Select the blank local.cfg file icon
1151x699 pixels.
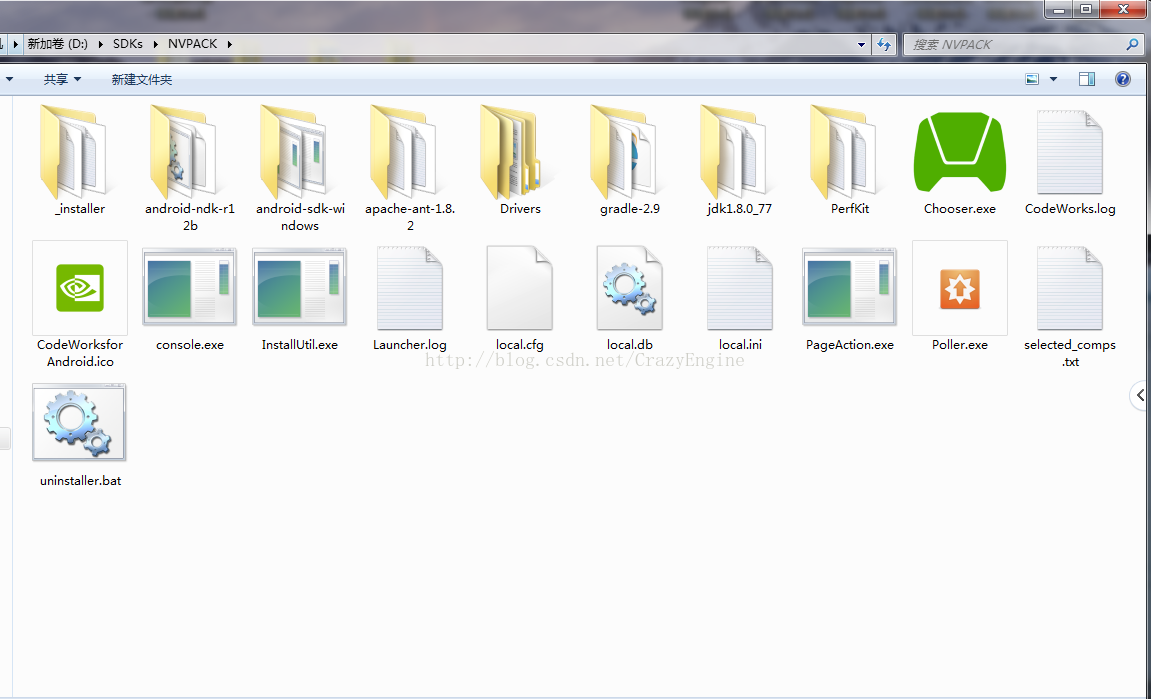click(x=520, y=289)
